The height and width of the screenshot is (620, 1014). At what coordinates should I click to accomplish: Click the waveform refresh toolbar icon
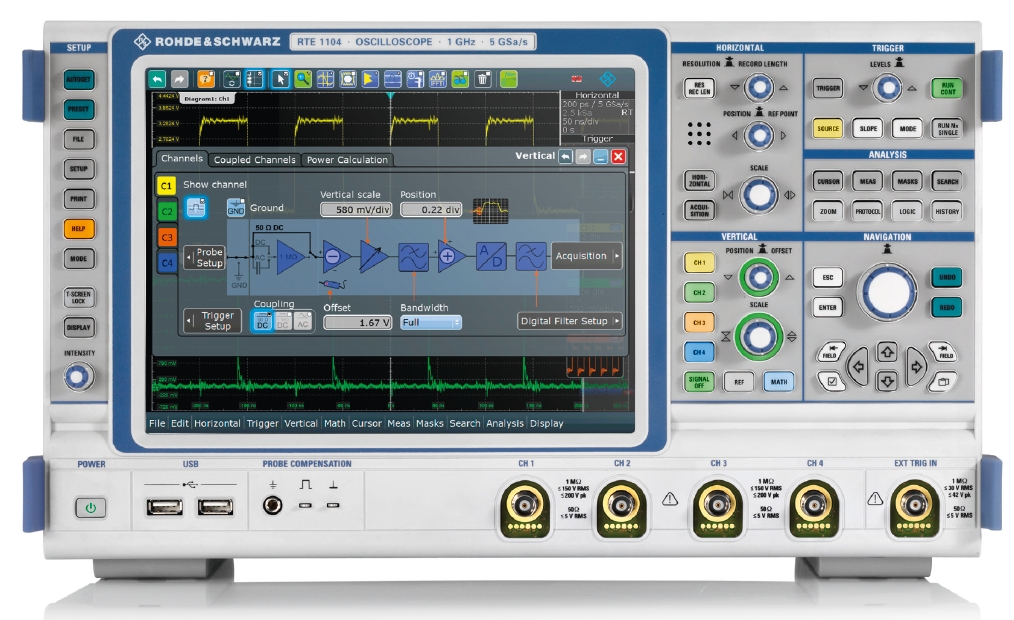pyautogui.click(x=232, y=79)
